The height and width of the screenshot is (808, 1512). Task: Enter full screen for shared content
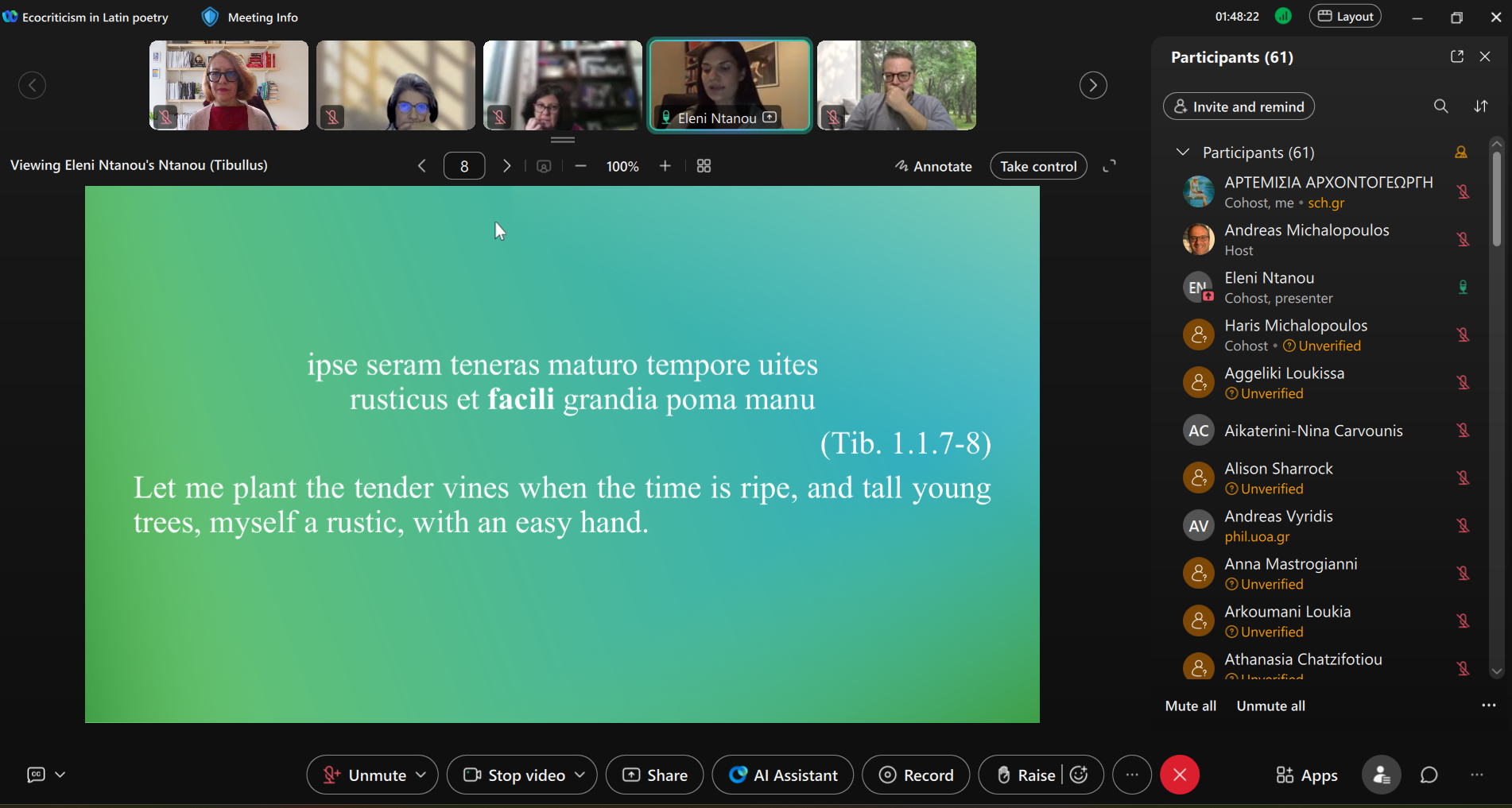1109,166
